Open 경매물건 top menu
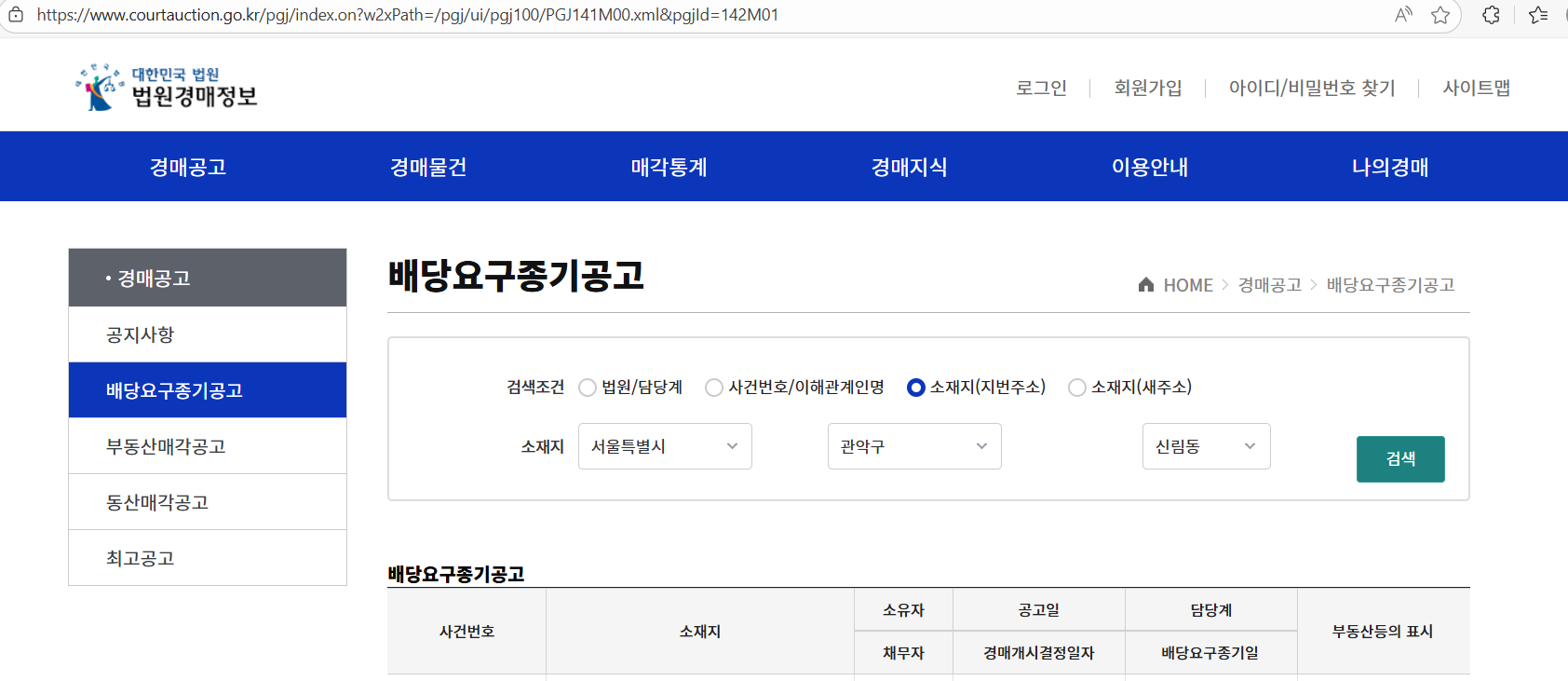Viewport: 1568px width, 681px height. 428,167
